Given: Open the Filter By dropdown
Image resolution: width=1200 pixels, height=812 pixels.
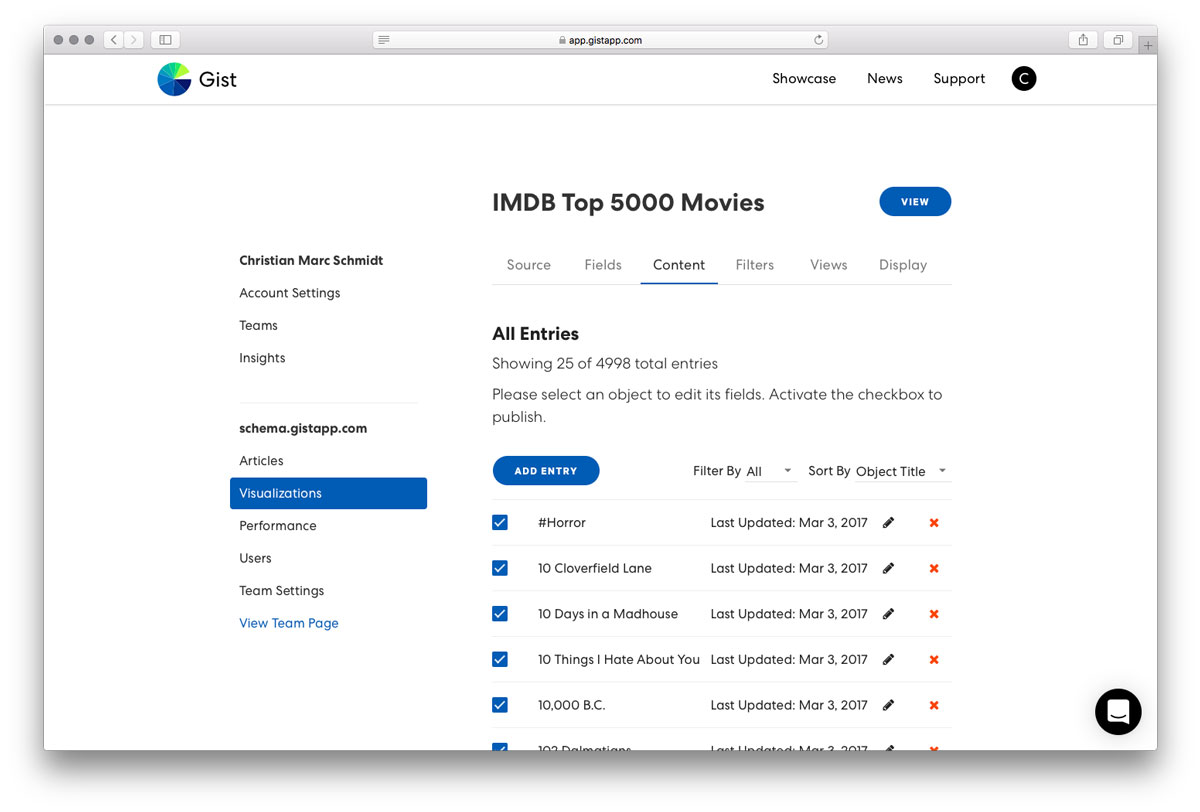Looking at the screenshot, I should click(x=770, y=471).
